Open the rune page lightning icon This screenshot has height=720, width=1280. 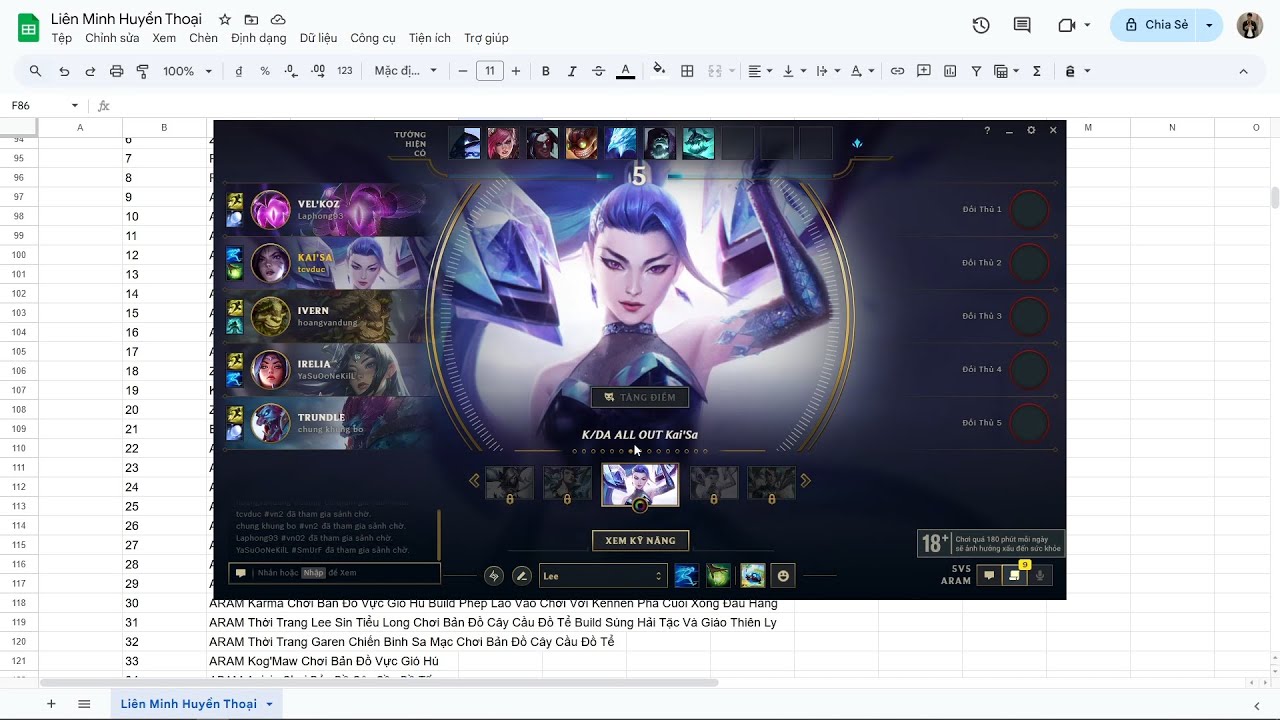click(494, 575)
